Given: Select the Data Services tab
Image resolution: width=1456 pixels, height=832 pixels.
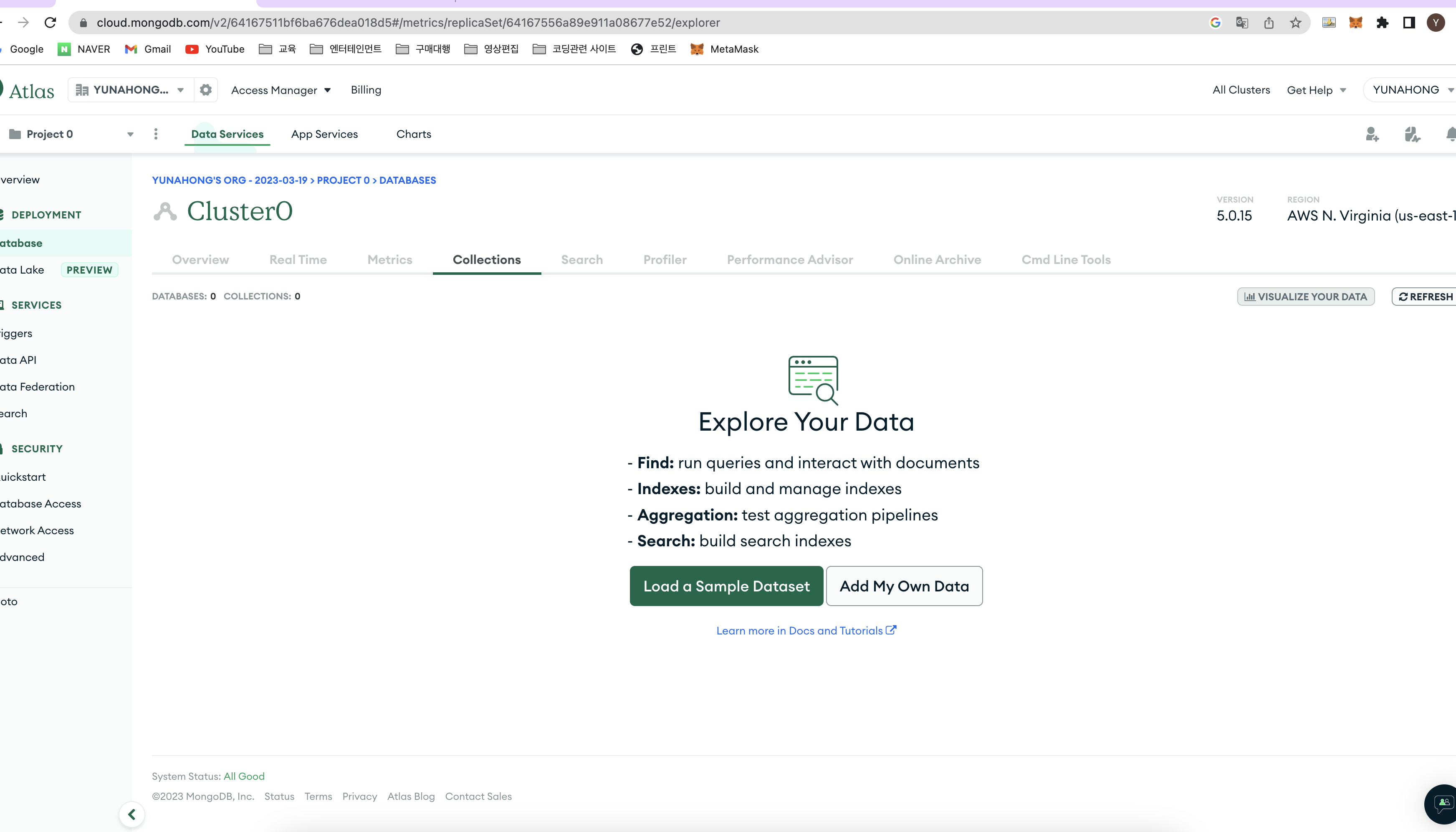Looking at the screenshot, I should [227, 134].
